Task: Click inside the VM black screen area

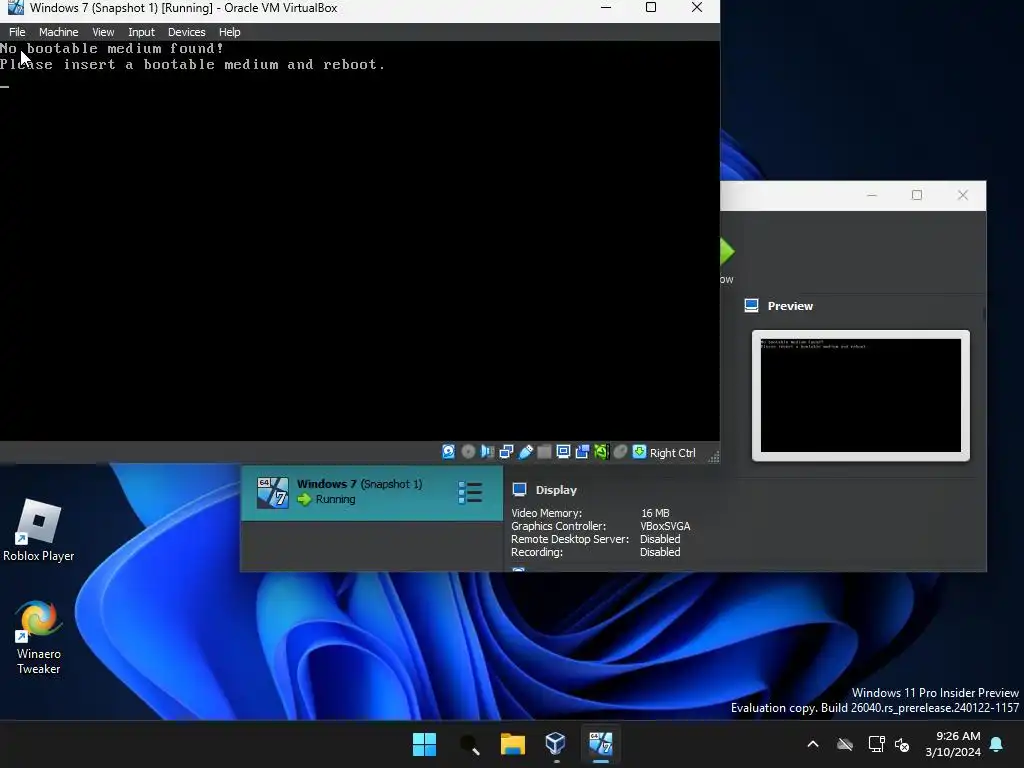Action: (x=360, y=242)
